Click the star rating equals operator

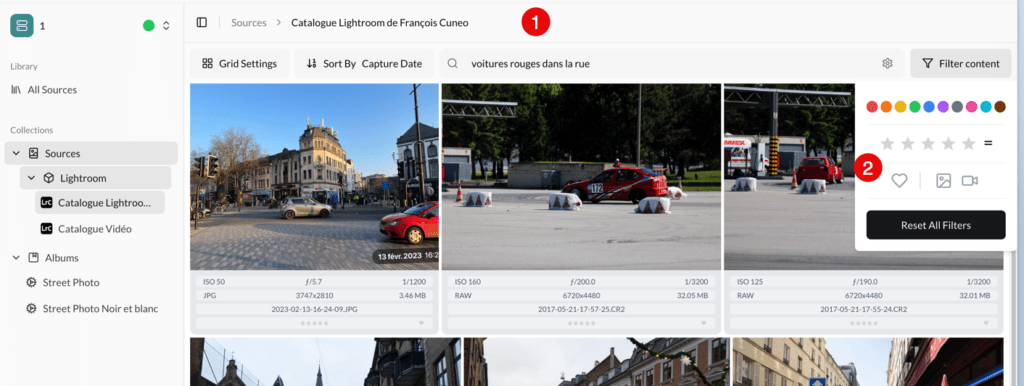coord(988,144)
